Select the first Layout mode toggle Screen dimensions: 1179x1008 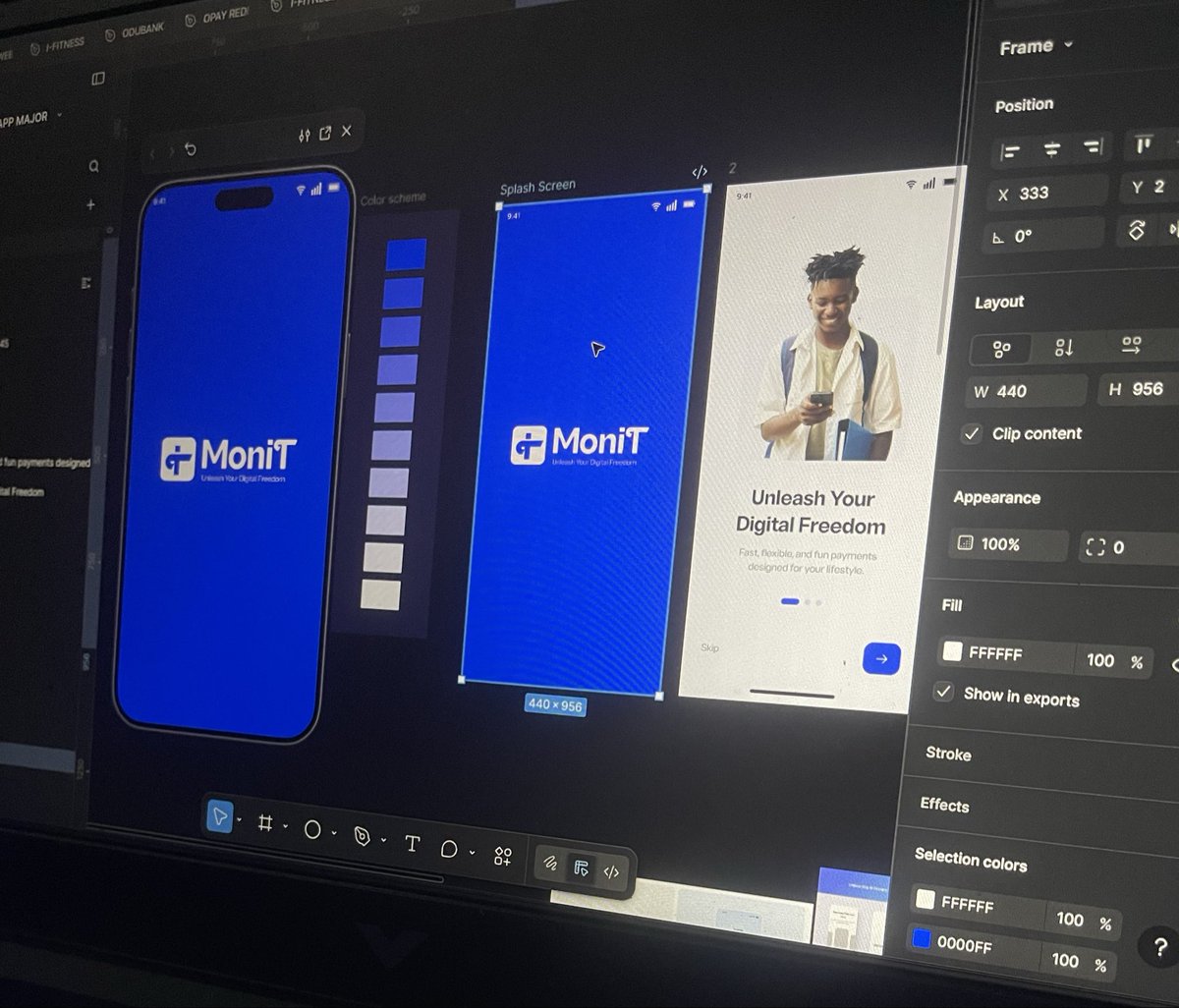1002,347
